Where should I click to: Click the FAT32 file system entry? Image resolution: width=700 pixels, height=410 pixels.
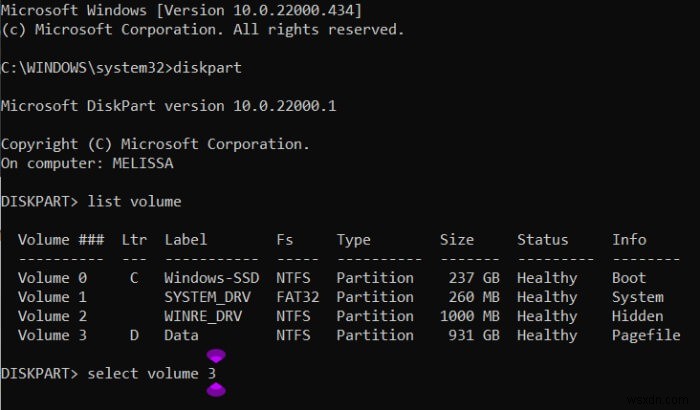point(297,297)
